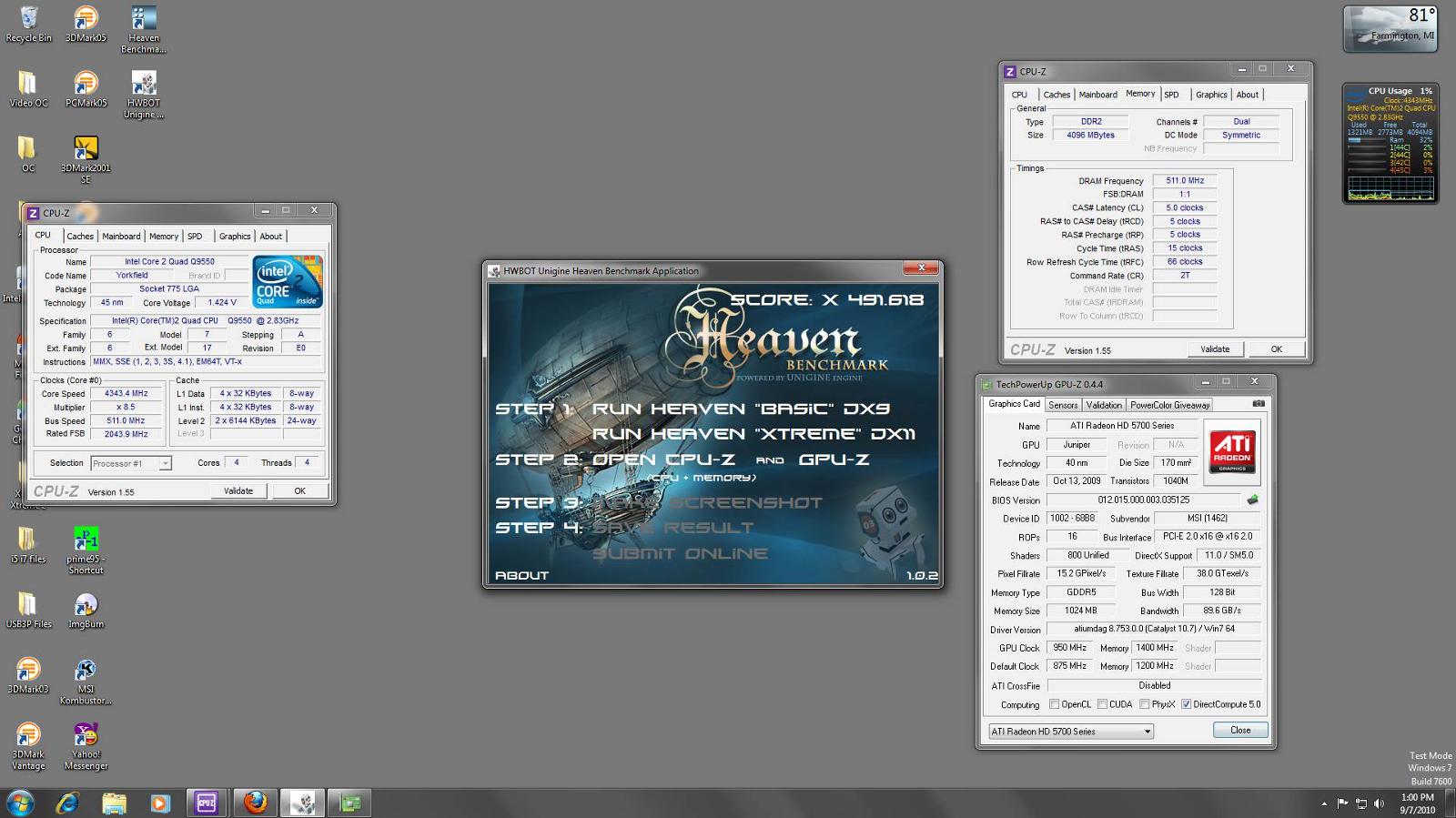This screenshot has width=1456, height=818.
Task: Switch to Mainboard tab in left CPU-Z
Action: (121, 237)
